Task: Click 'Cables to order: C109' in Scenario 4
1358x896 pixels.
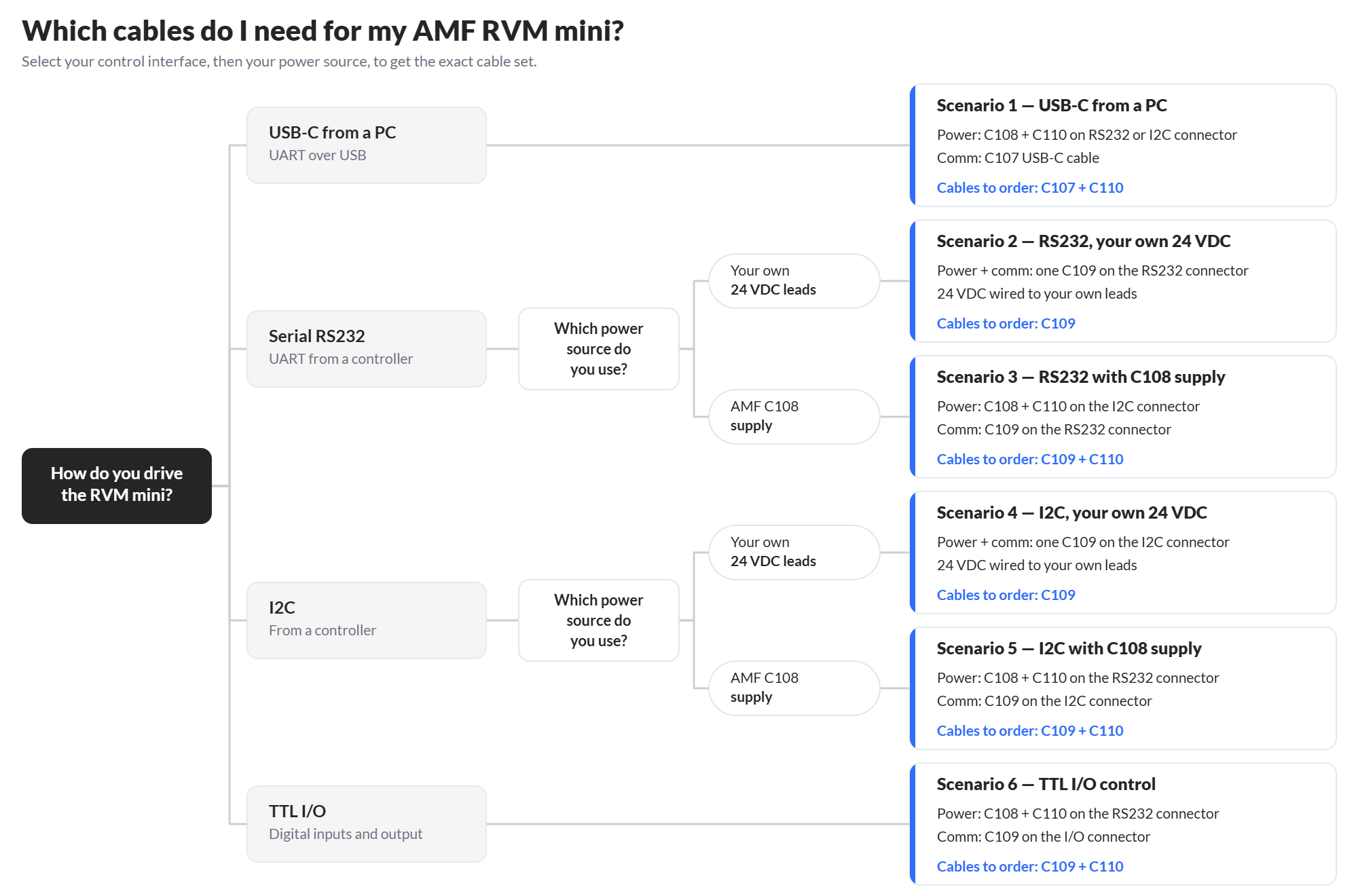Action: point(1006,595)
